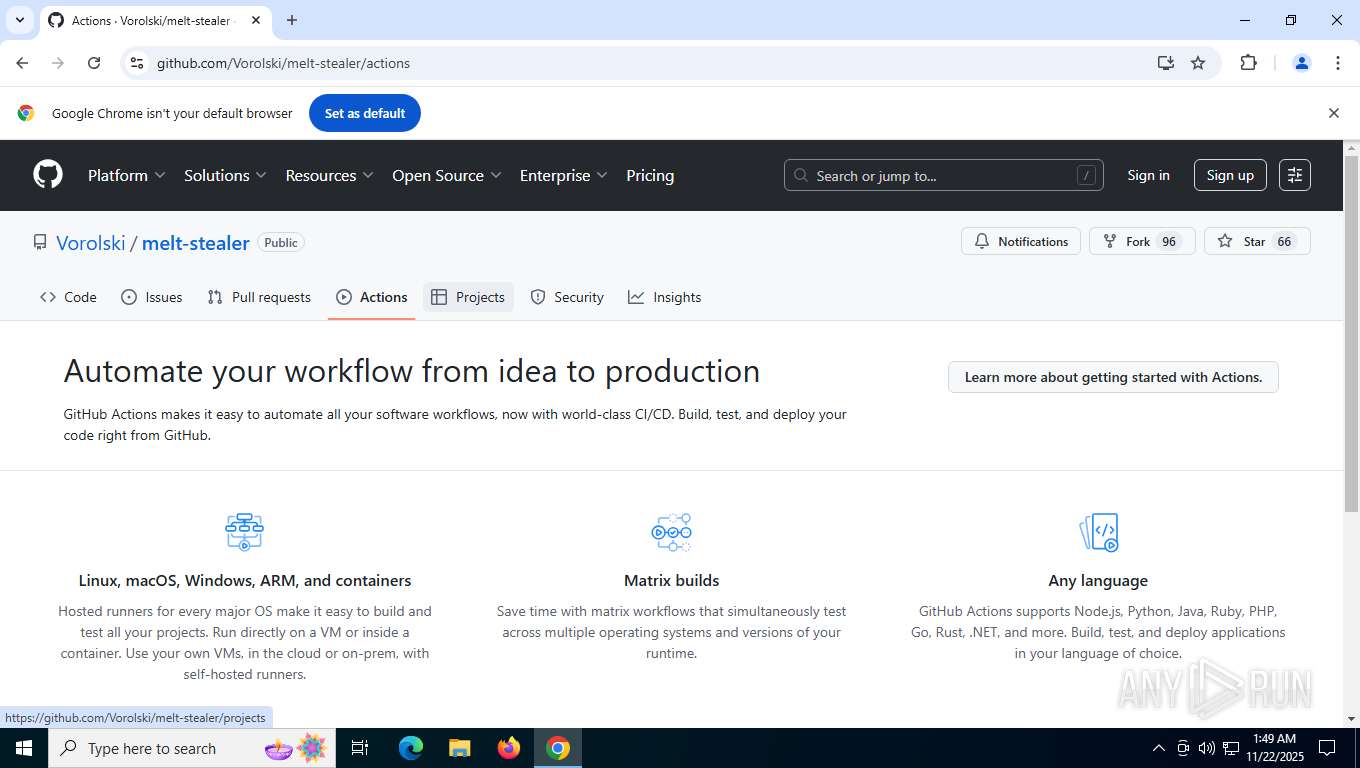Expand the Solutions menu
The image size is (1360, 768).
click(225, 175)
